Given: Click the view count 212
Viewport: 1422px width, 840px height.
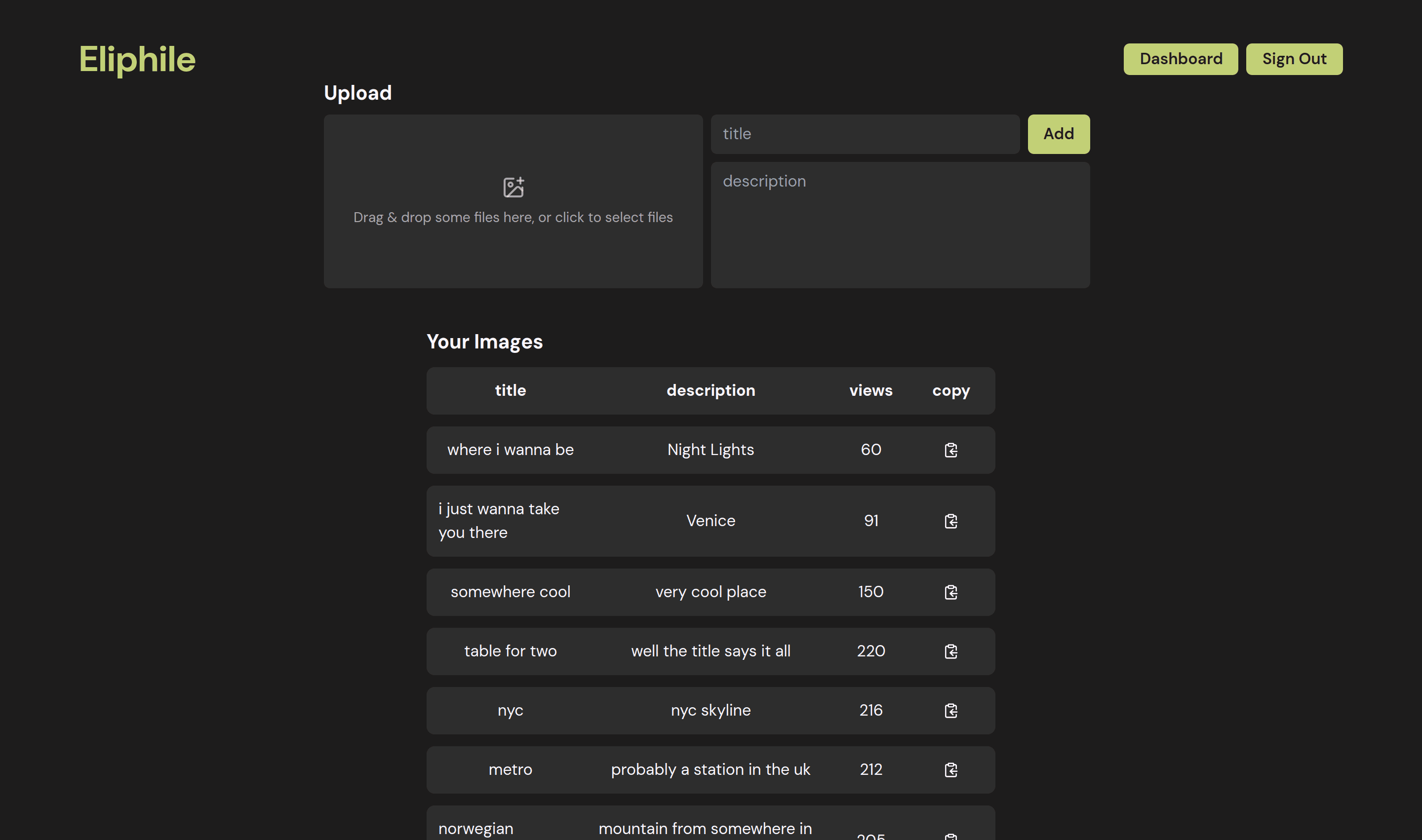Looking at the screenshot, I should (871, 770).
